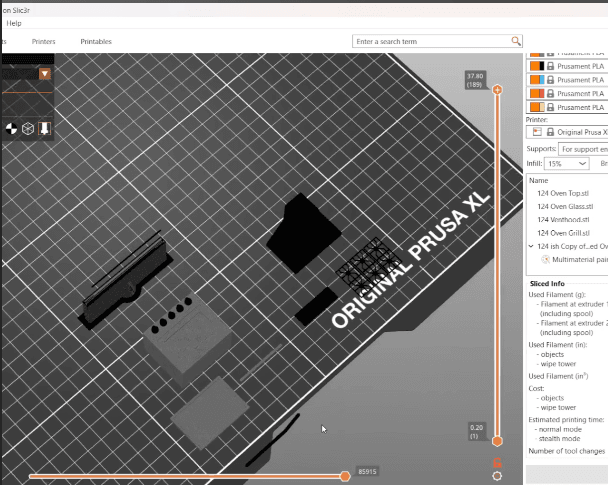The width and height of the screenshot is (608, 485).
Task: Click the Multimaterial painting icon in object list
Action: point(546,260)
